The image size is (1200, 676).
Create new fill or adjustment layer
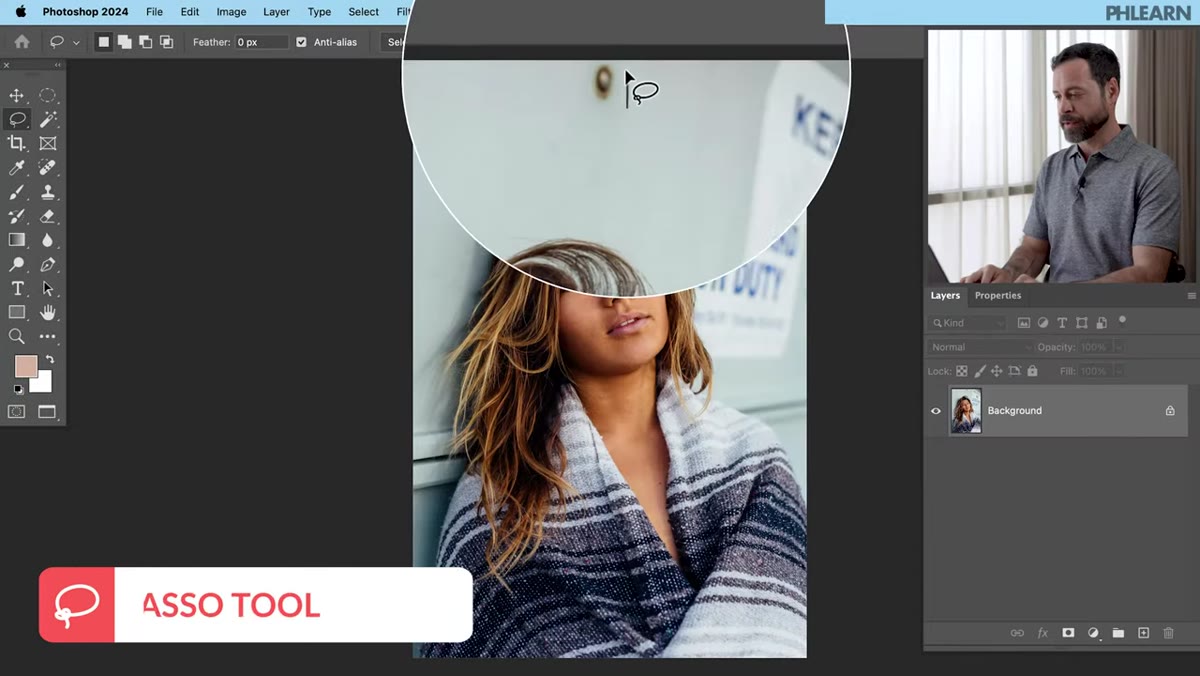pyautogui.click(x=1093, y=633)
